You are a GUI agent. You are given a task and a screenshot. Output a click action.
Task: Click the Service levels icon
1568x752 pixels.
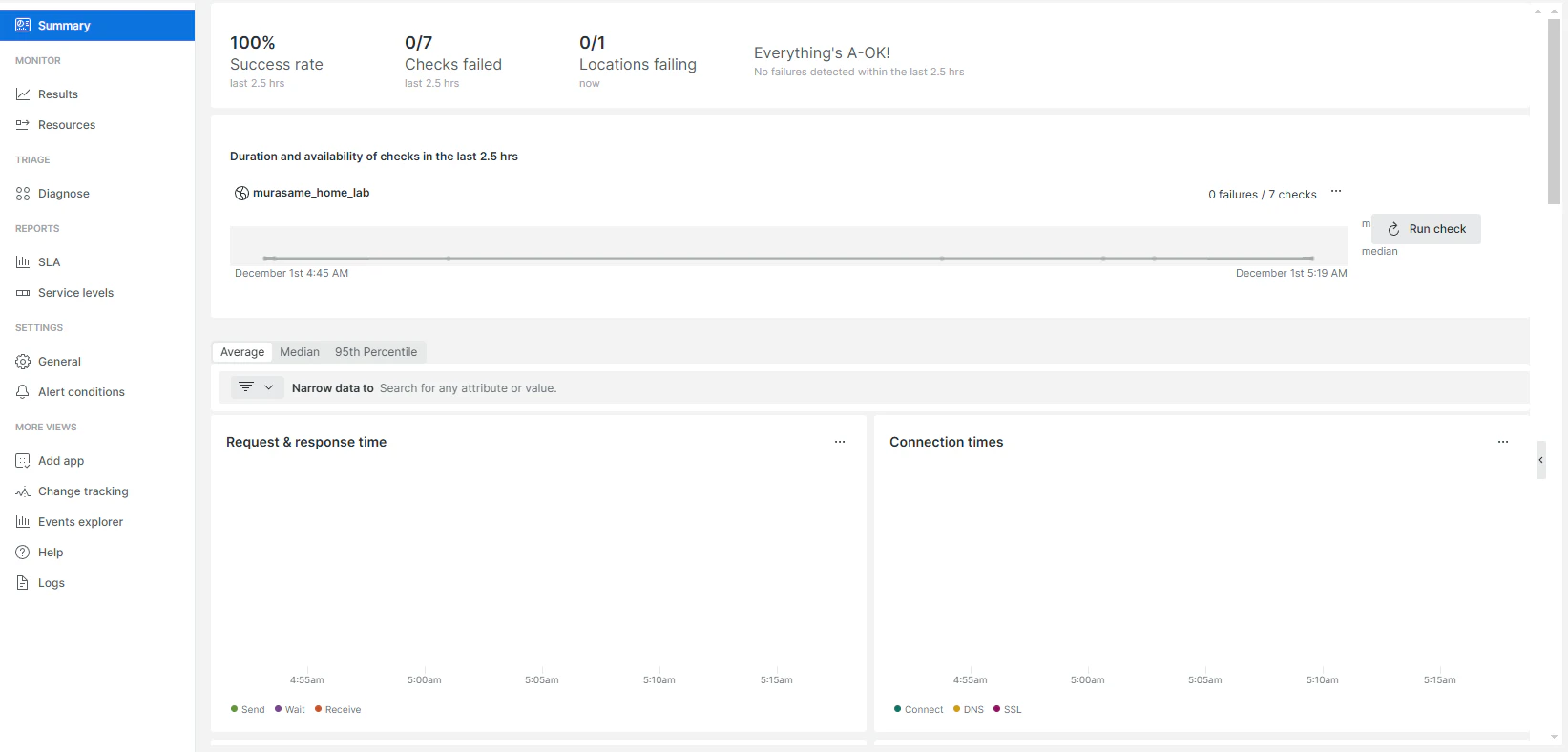pos(23,293)
